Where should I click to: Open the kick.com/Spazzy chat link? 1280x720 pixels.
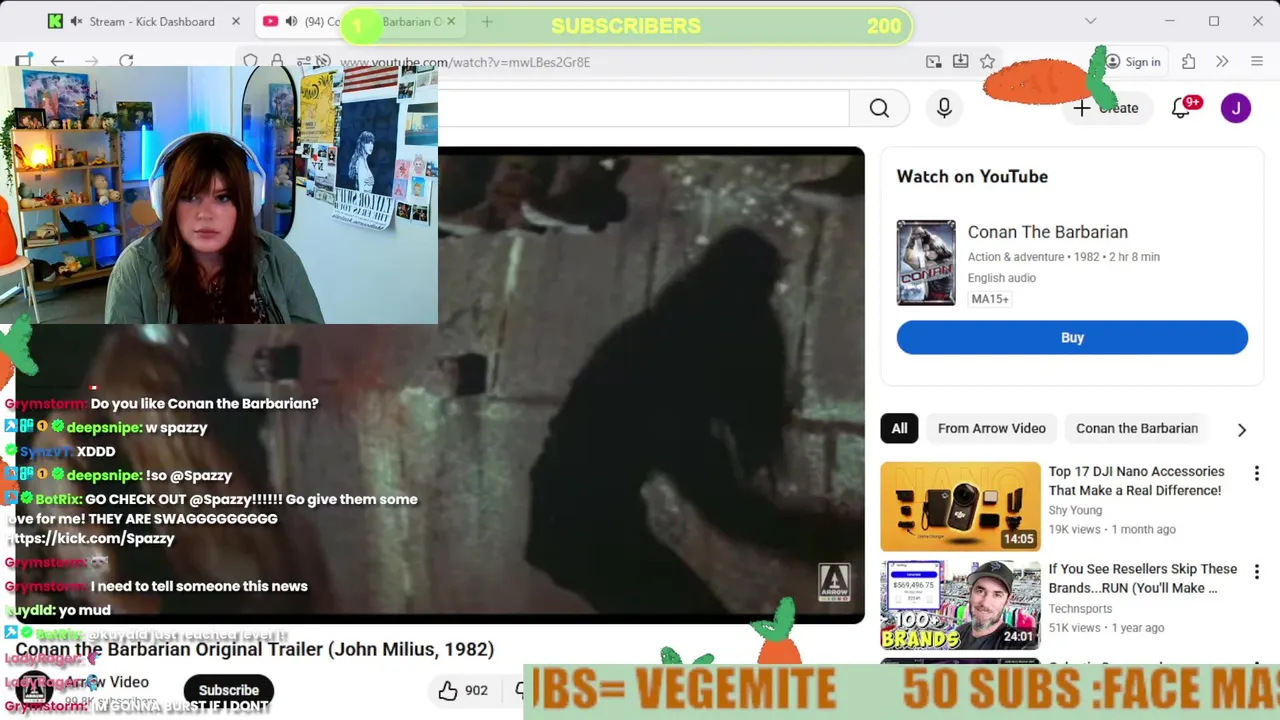[x=90, y=538]
